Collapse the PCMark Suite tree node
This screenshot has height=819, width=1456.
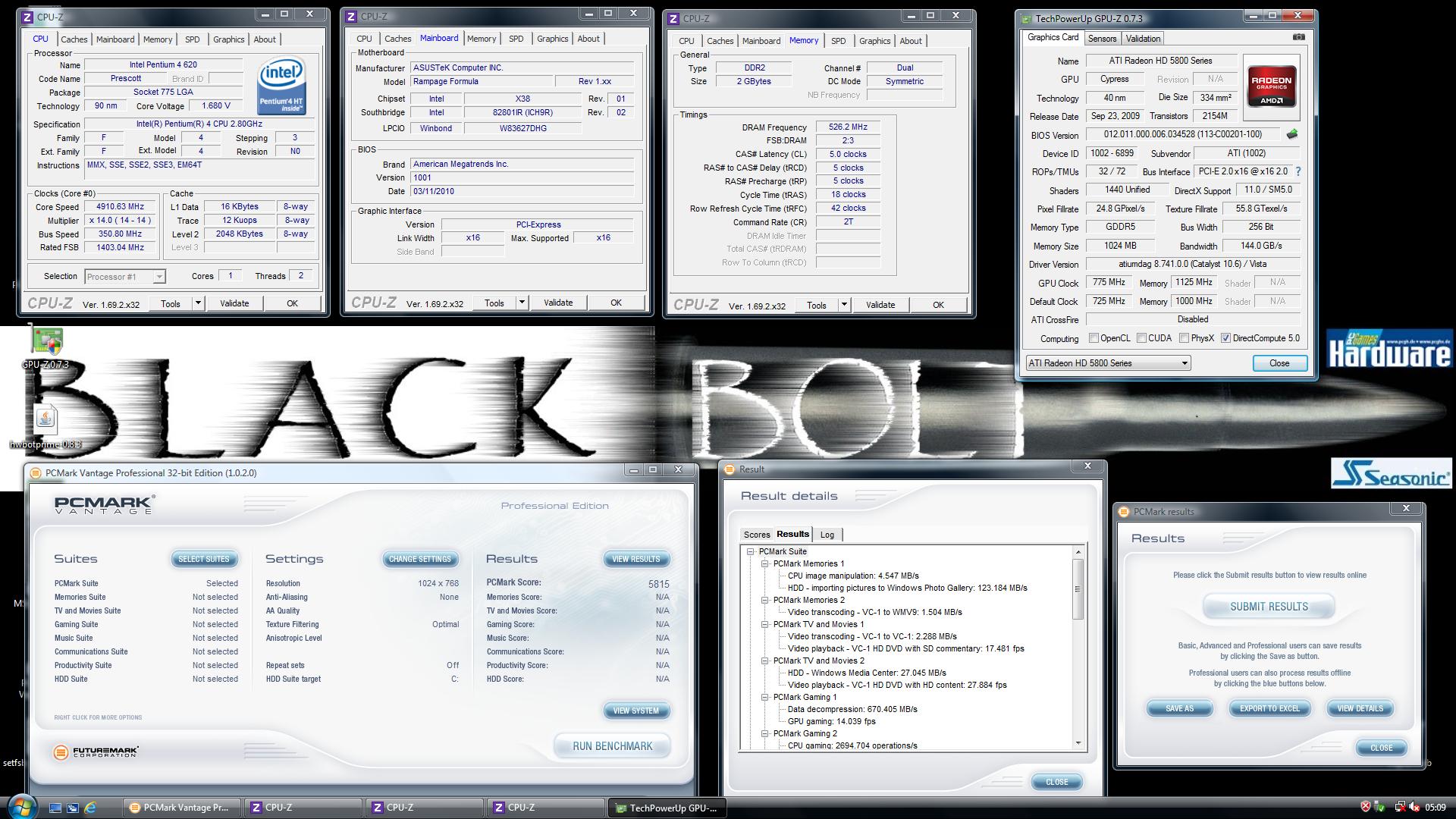click(751, 551)
